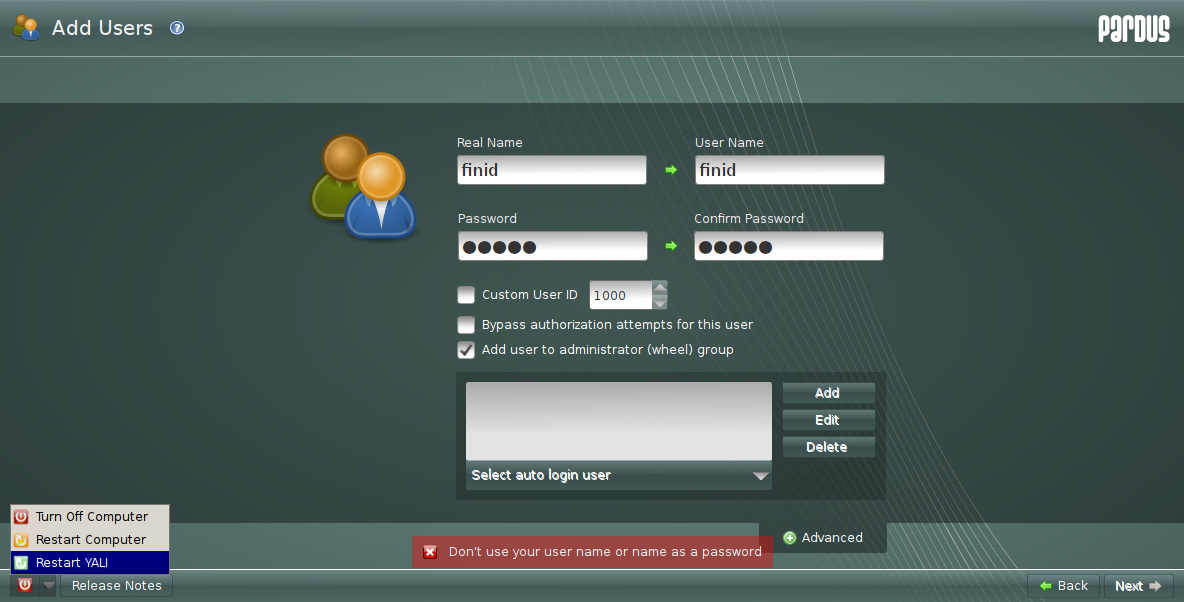Click the Pardus logo
The height and width of the screenshot is (602, 1184).
[x=1133, y=29]
